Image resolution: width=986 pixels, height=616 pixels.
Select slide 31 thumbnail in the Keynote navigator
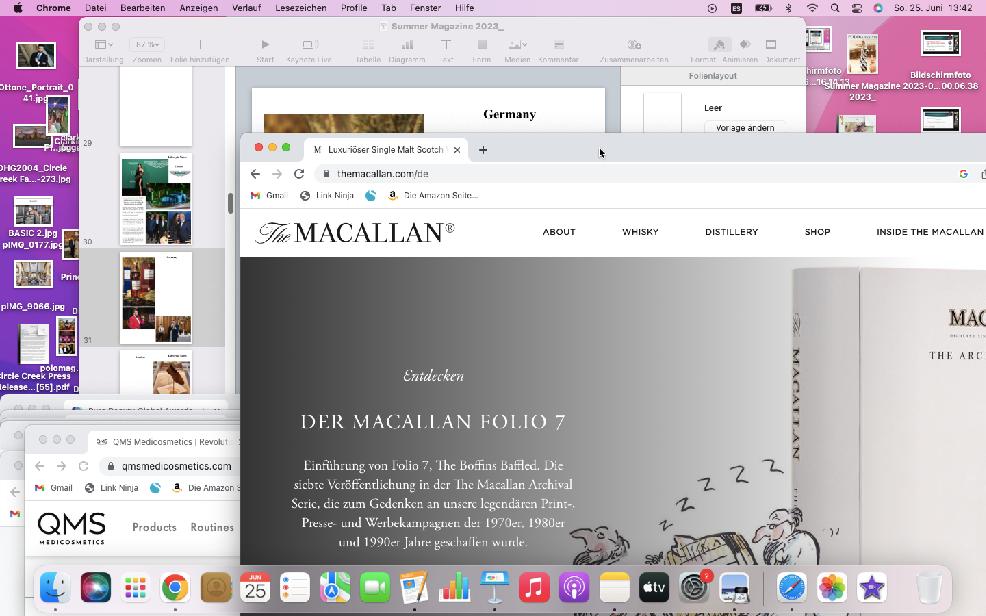156,298
